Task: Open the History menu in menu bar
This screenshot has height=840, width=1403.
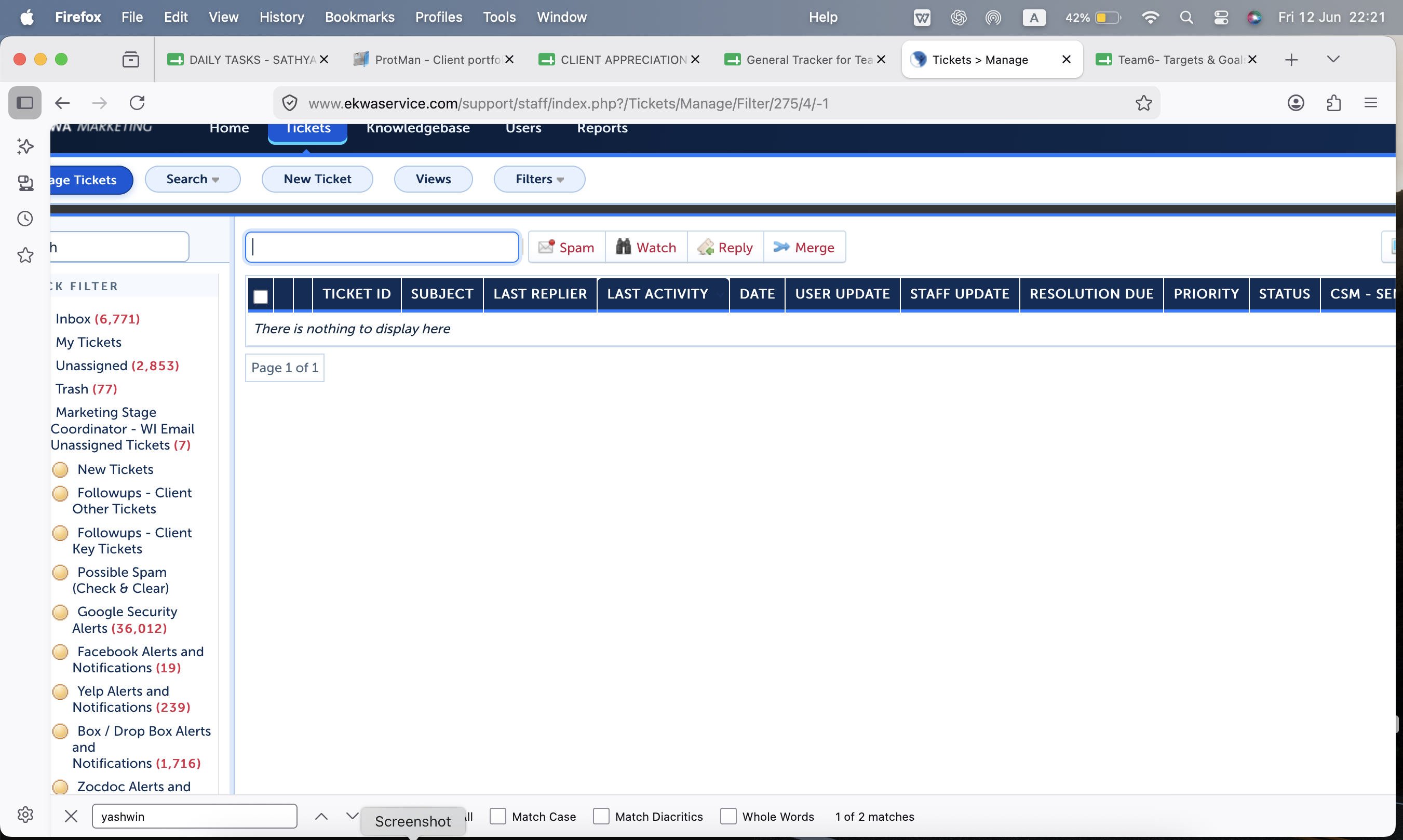Action: 282,18
